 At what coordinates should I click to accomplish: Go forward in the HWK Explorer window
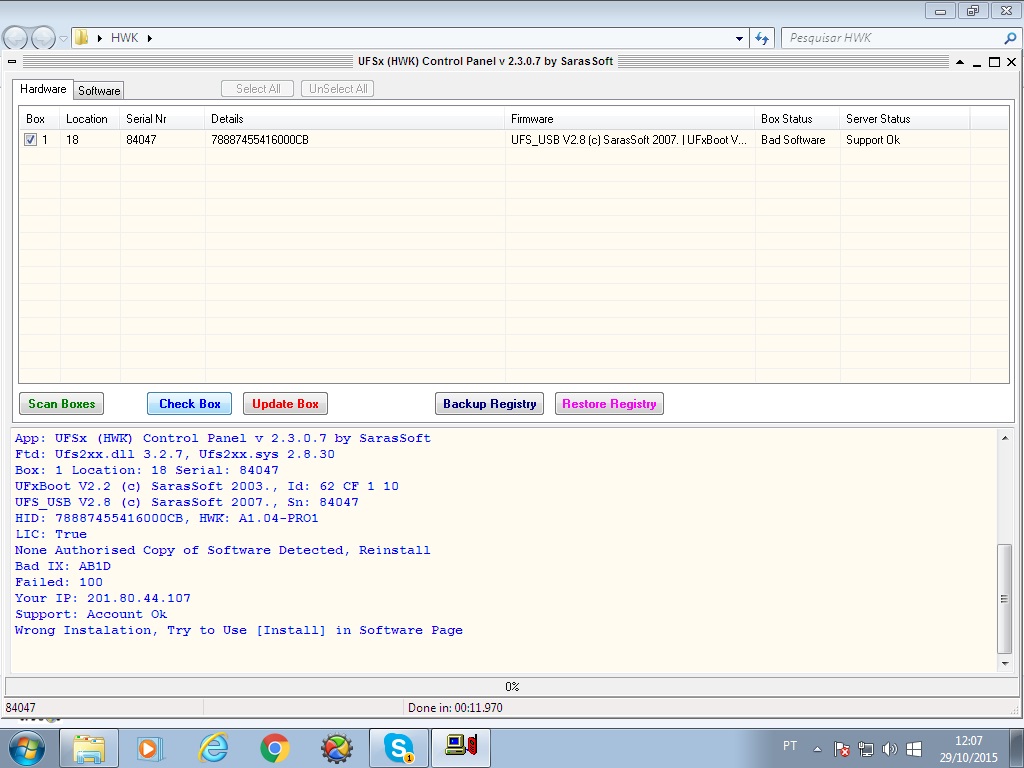point(43,39)
